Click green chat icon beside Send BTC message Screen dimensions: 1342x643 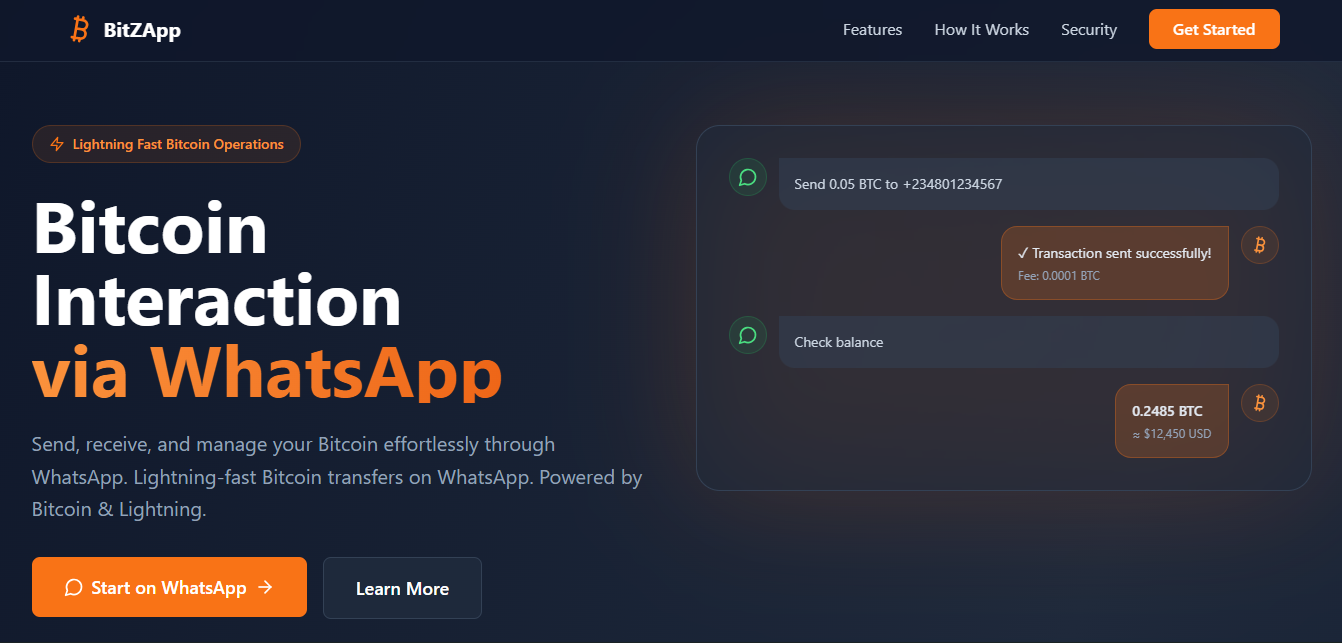pyautogui.click(x=747, y=177)
